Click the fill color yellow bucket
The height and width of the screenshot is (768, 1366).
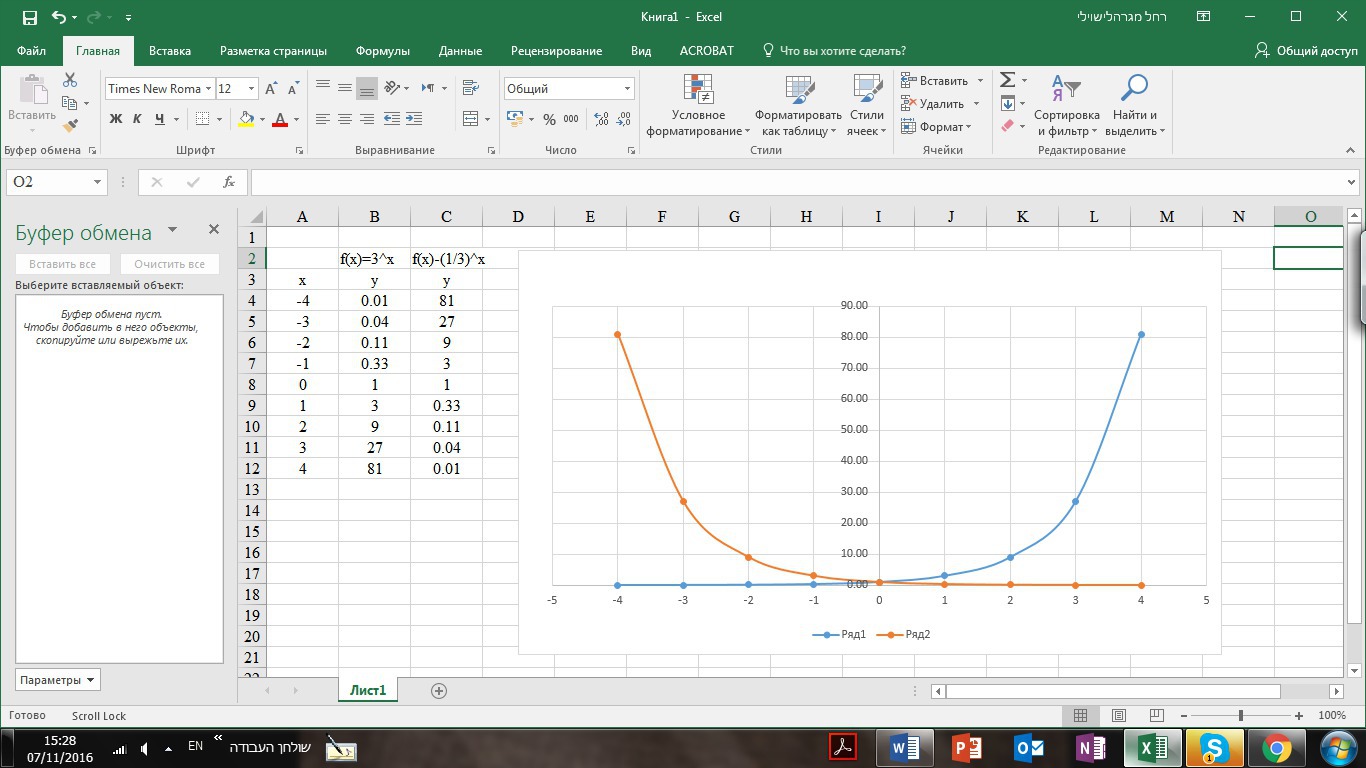pos(246,119)
